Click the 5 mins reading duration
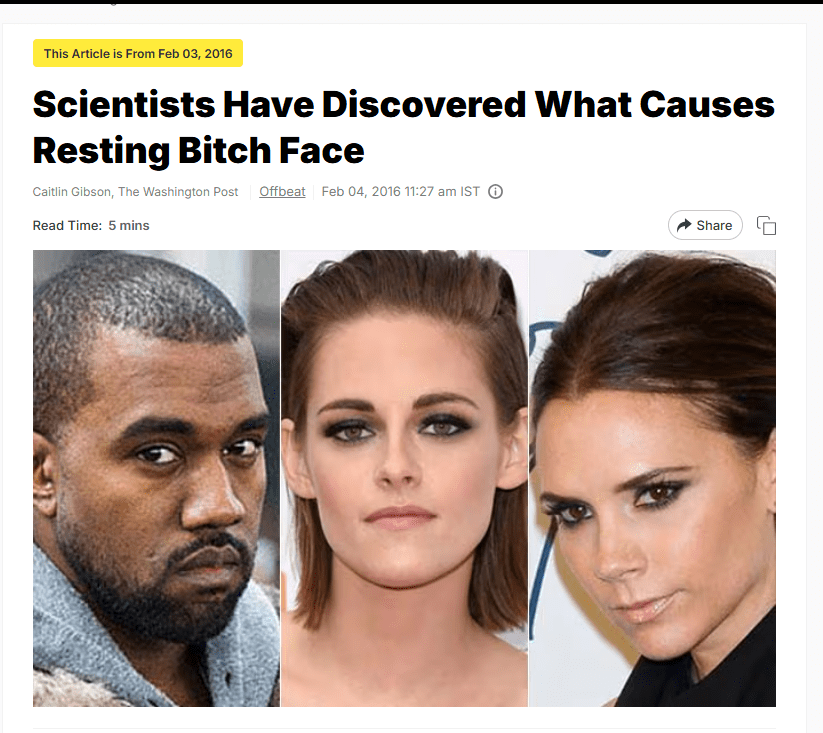The width and height of the screenshot is (823, 733). [129, 226]
